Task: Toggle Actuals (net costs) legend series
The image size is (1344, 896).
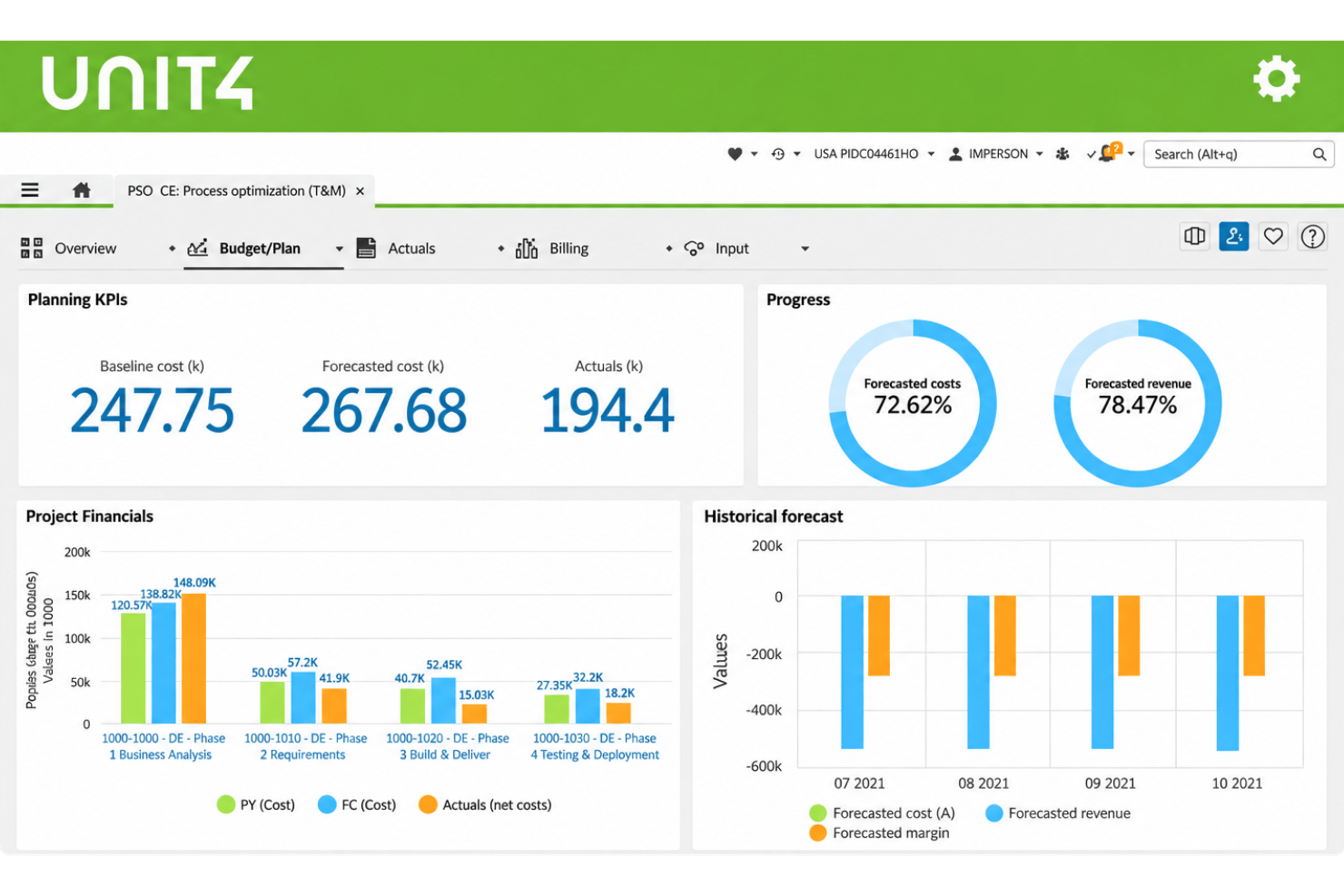Action: [x=485, y=805]
